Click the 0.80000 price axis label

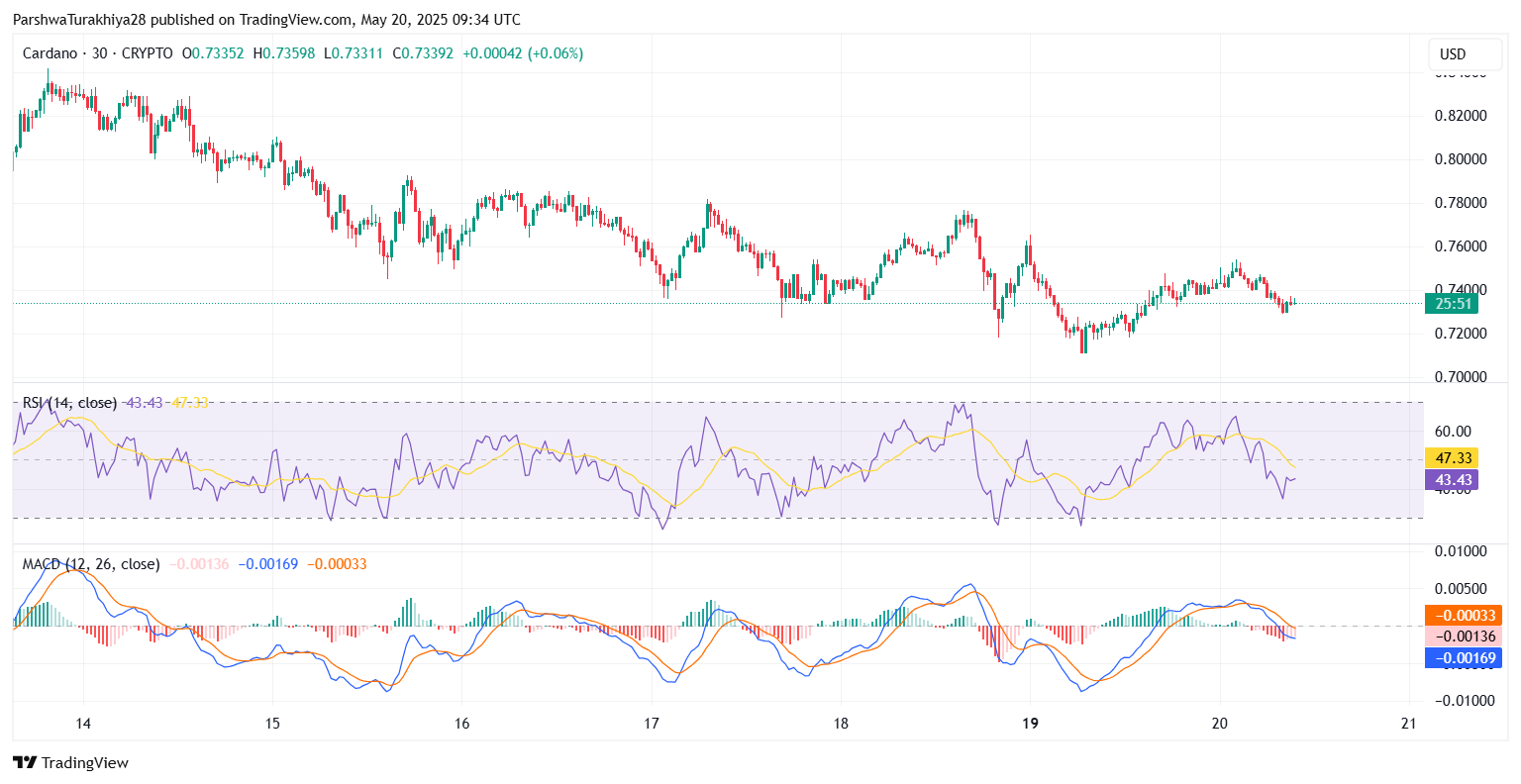click(x=1460, y=159)
